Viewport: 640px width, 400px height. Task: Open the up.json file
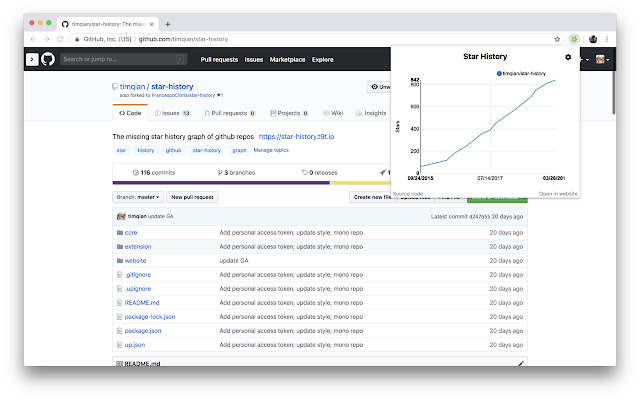tap(135, 345)
